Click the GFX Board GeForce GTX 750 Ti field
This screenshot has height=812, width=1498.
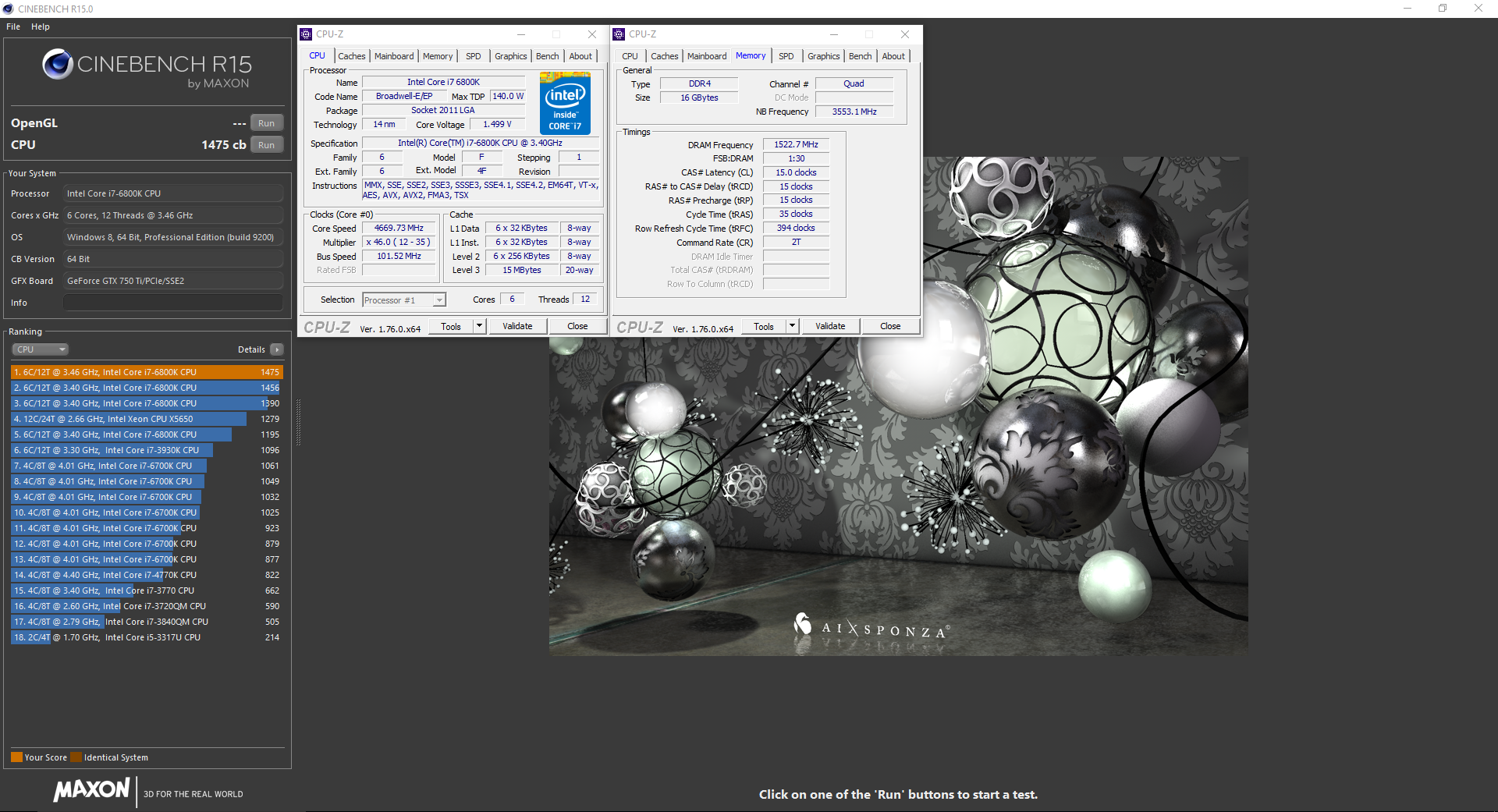click(173, 281)
